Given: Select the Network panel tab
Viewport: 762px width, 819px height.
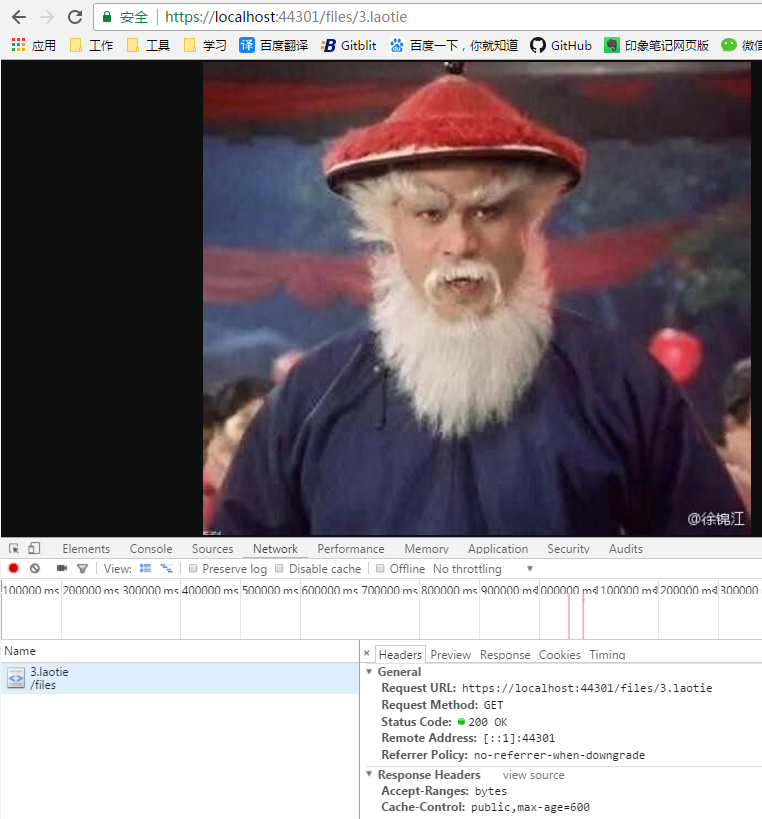Looking at the screenshot, I should (275, 549).
